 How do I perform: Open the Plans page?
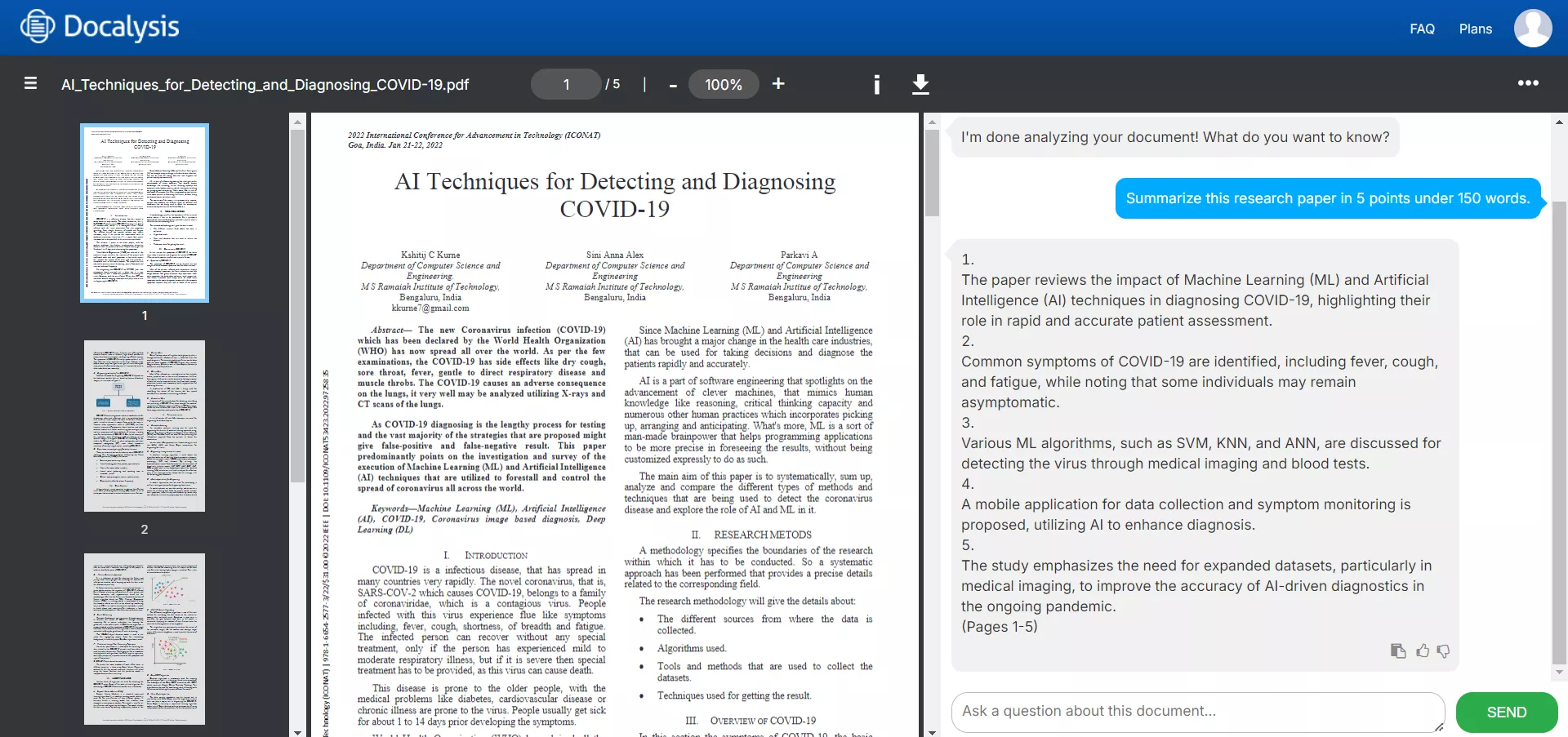(1475, 29)
